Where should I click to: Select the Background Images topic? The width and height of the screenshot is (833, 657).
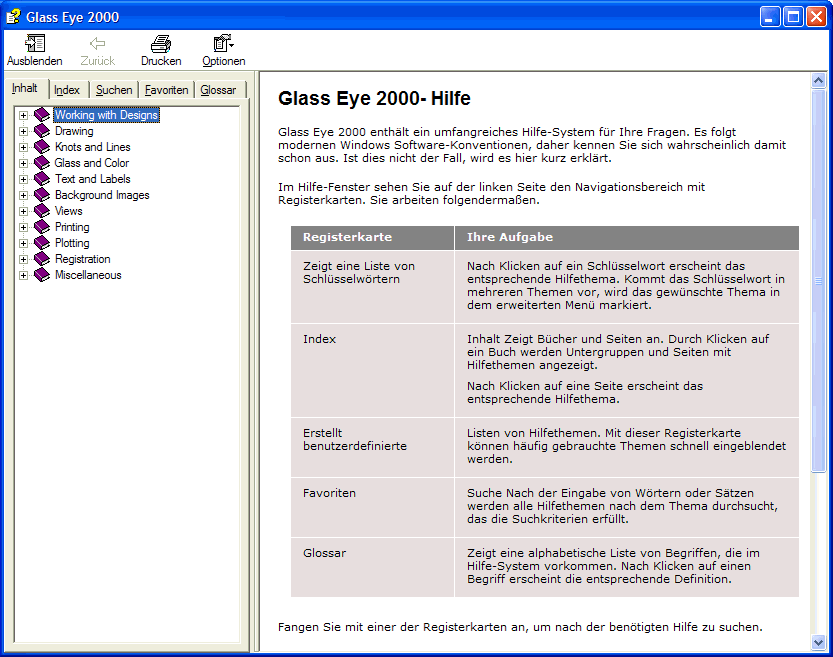pyautogui.click(x=102, y=195)
